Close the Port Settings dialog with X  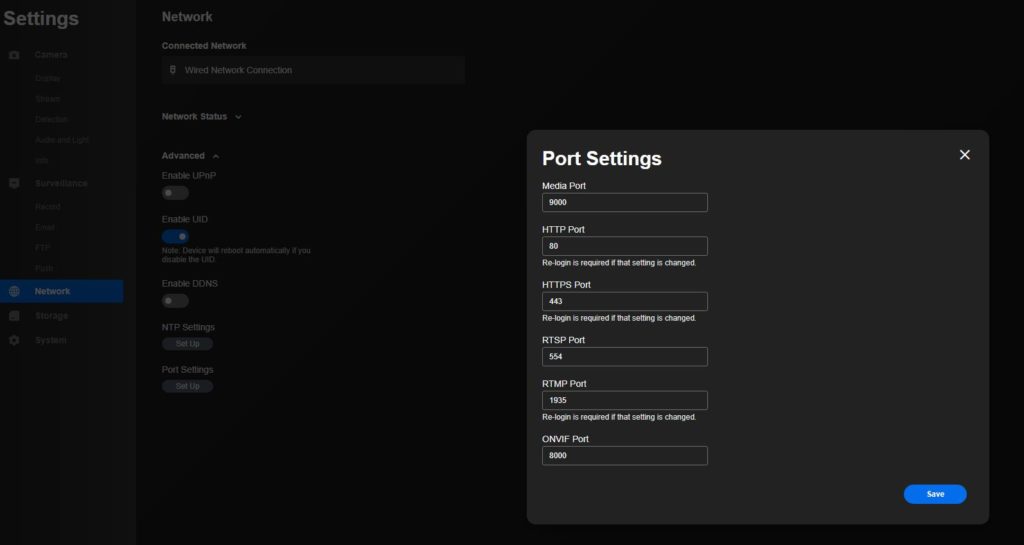tap(964, 155)
